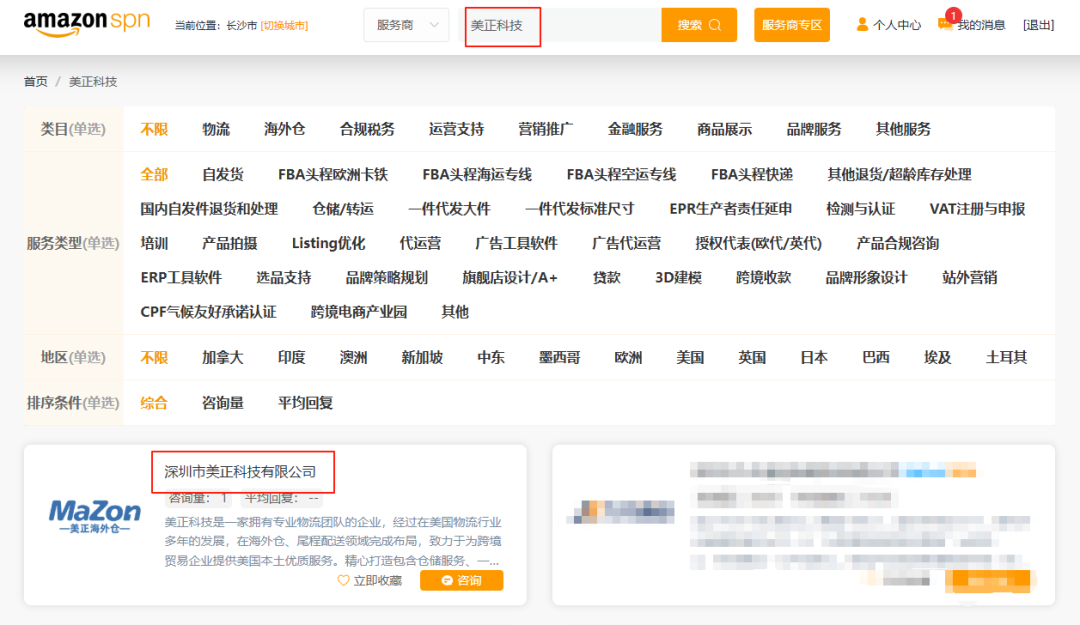Screen dimensions: 1080x625
Task: Filter by 一件代发大件
Action: [449, 209]
